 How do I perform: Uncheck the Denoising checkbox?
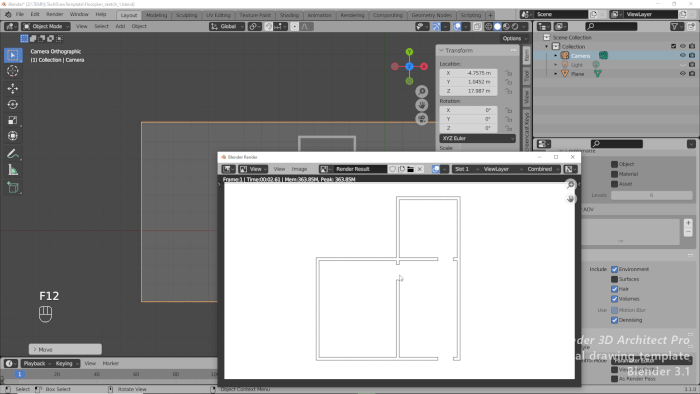pyautogui.click(x=614, y=320)
